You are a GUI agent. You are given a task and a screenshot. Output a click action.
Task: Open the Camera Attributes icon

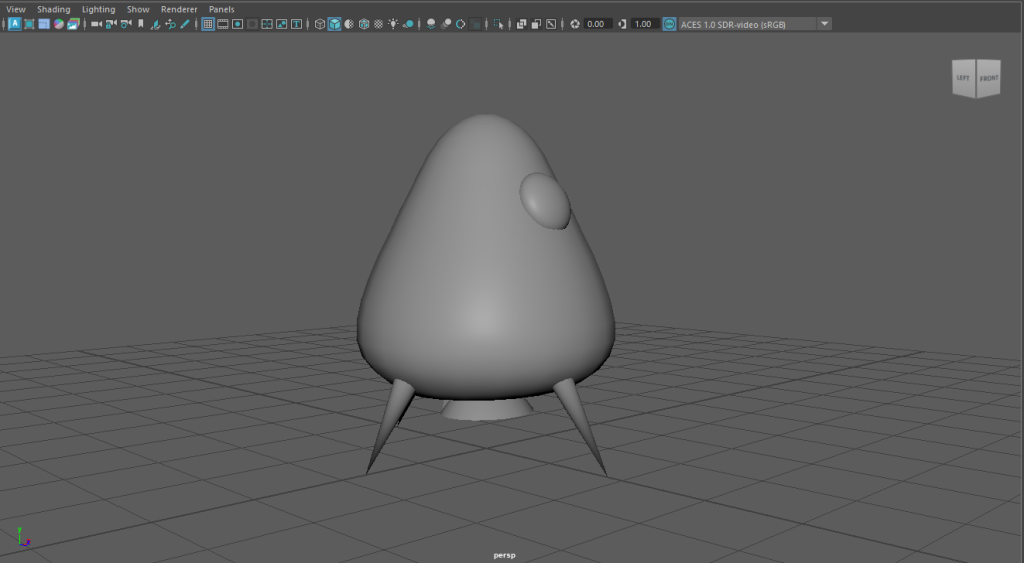tap(125, 23)
